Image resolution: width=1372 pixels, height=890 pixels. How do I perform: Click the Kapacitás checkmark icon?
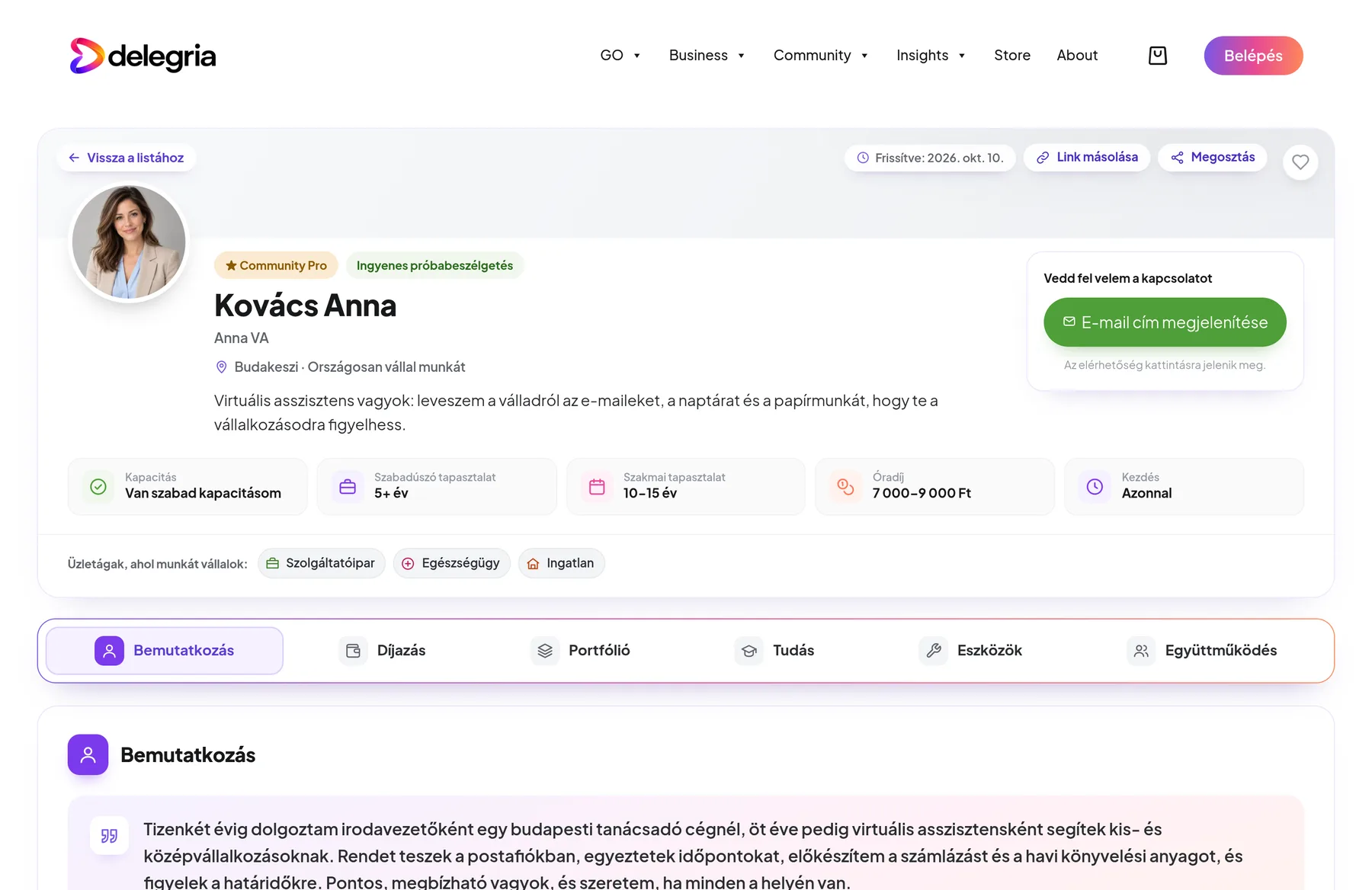pyautogui.click(x=98, y=486)
